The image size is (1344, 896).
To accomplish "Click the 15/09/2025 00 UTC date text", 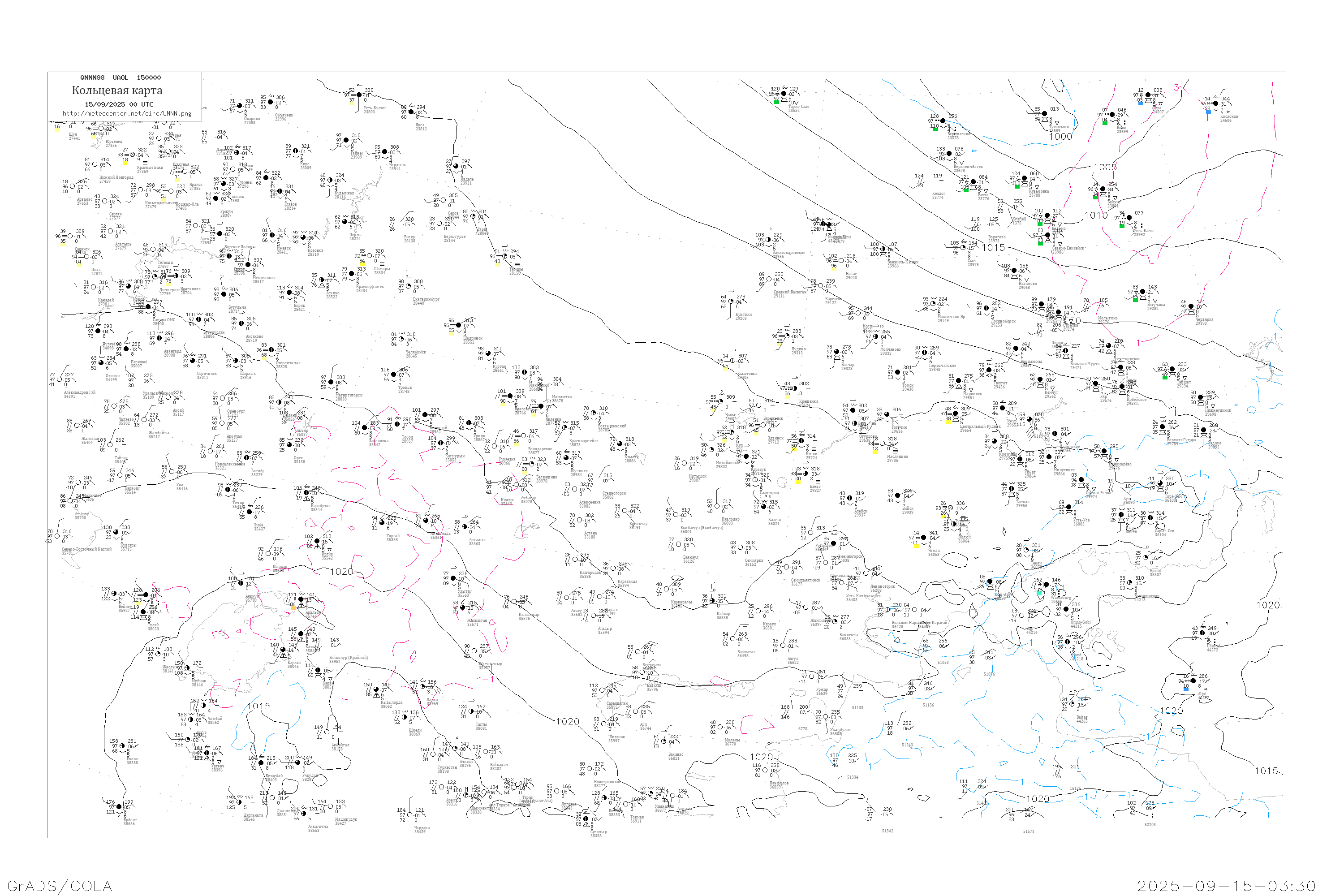I will click(x=119, y=104).
